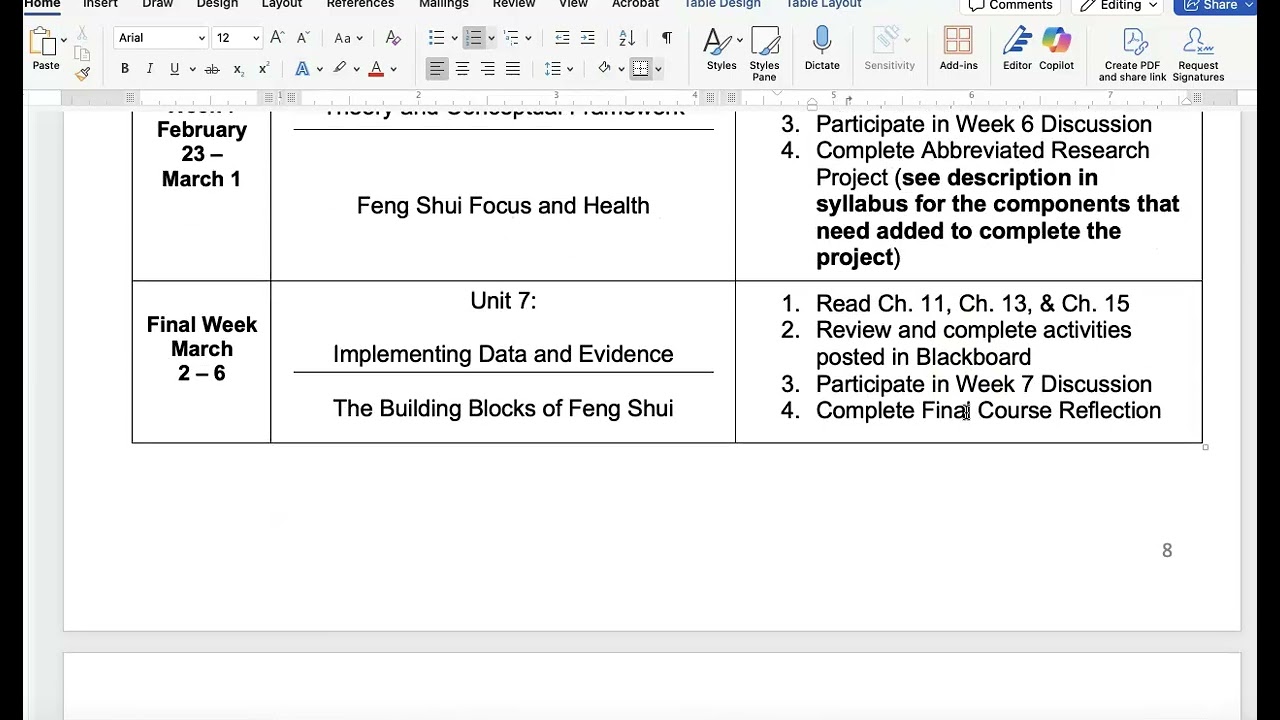
Task: Expand the bullet list style arrow
Action: 454,38
